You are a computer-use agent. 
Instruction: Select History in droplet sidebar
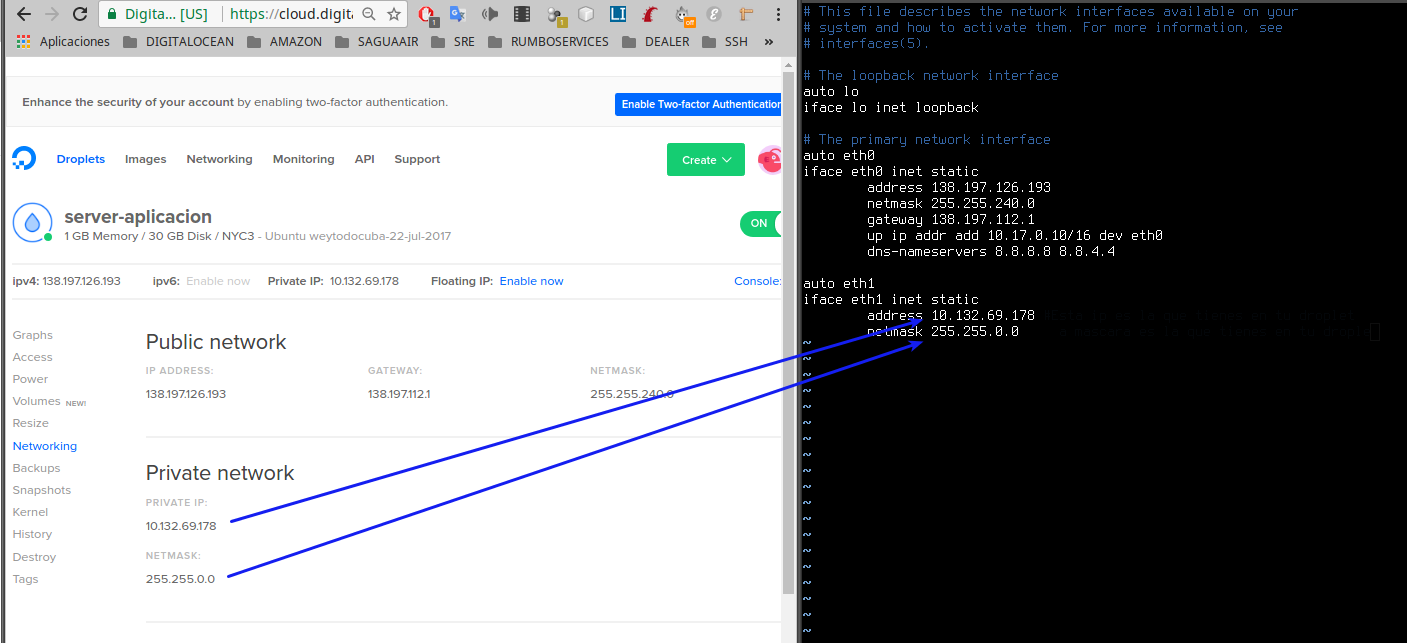[x=33, y=534]
